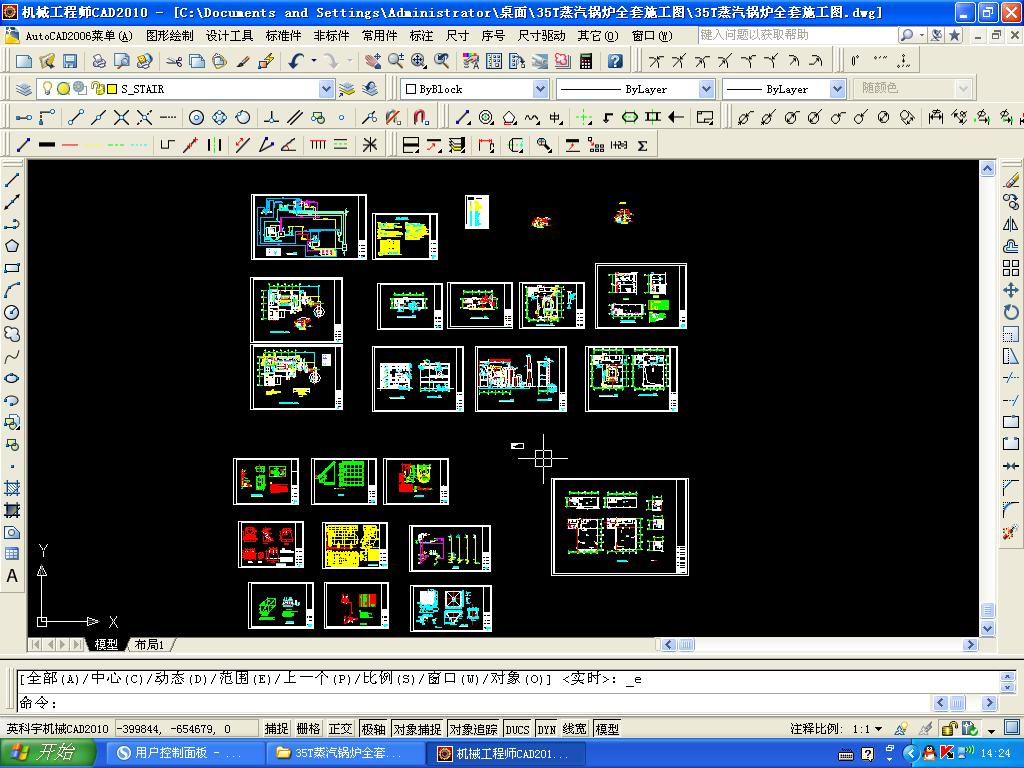
Task: Open the 图形绘制 menu
Action: coord(170,35)
